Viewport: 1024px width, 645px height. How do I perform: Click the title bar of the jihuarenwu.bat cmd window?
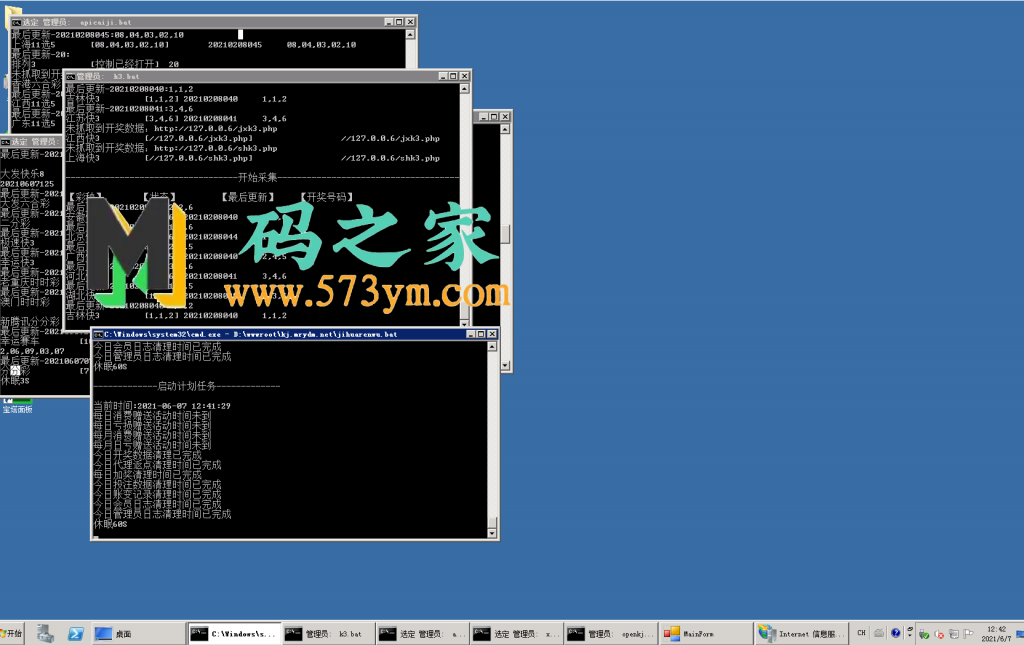[295, 334]
